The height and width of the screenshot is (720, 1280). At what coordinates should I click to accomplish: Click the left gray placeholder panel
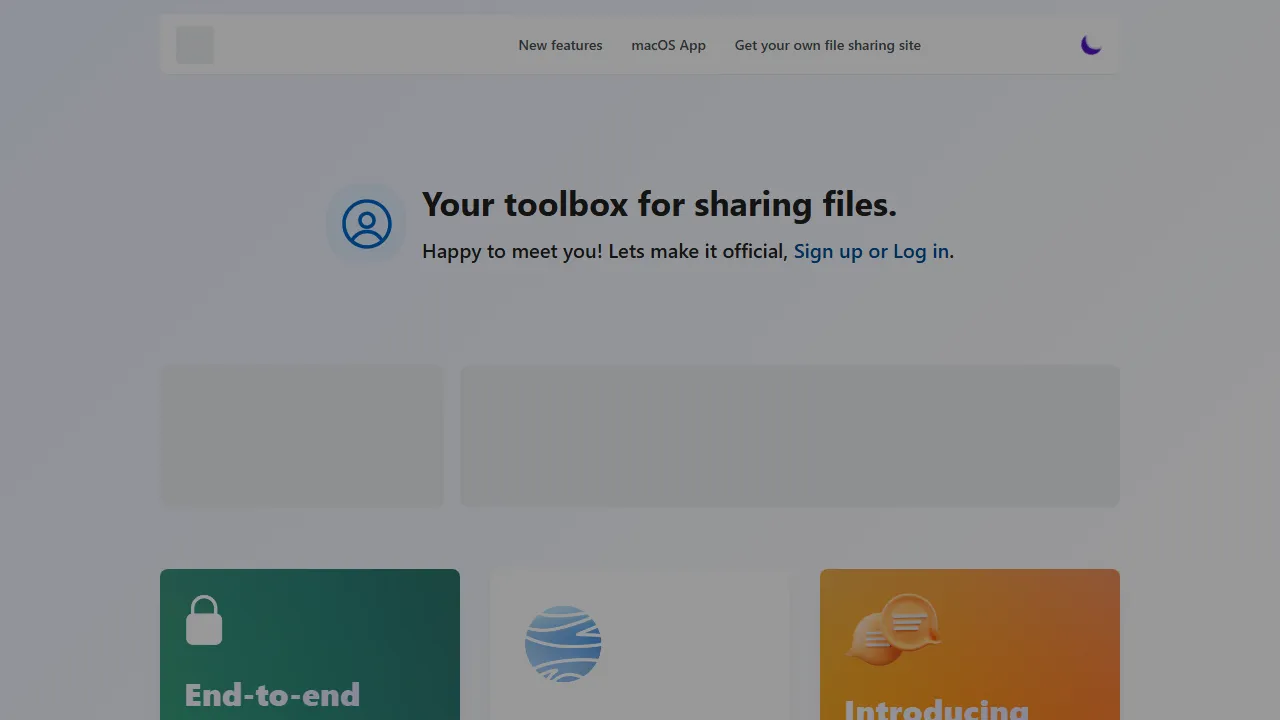(x=302, y=435)
